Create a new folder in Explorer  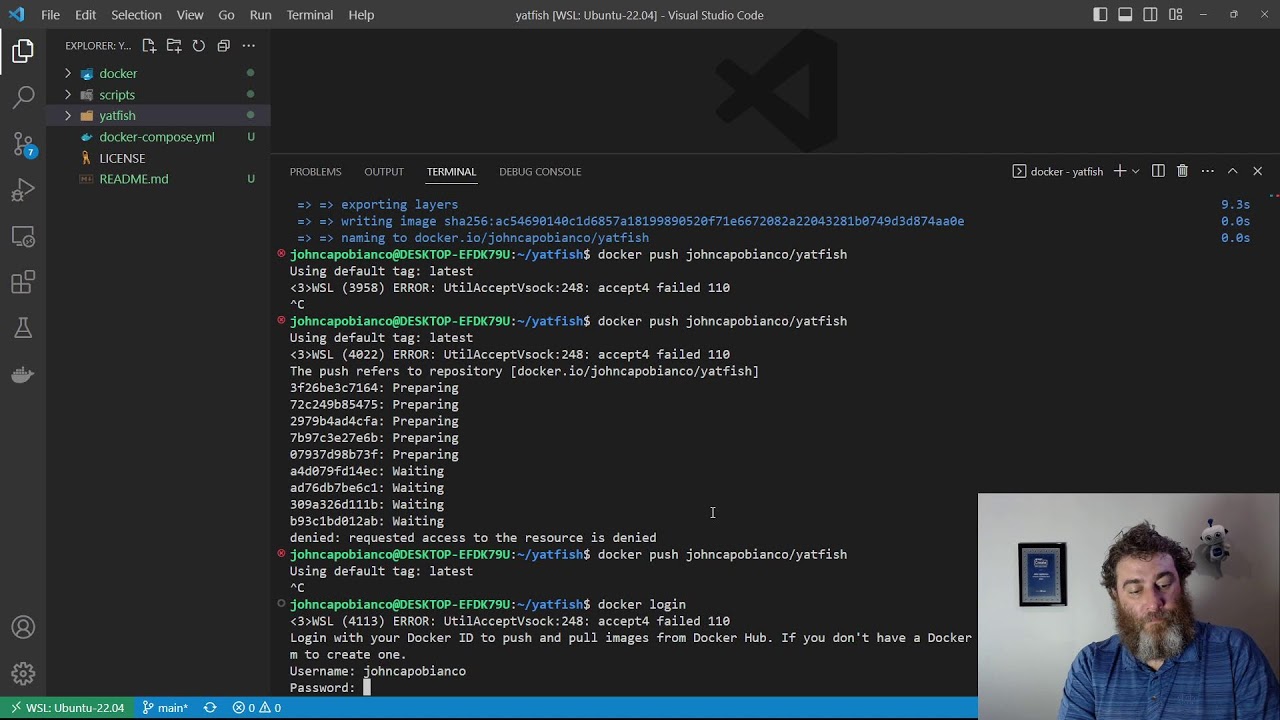click(174, 45)
